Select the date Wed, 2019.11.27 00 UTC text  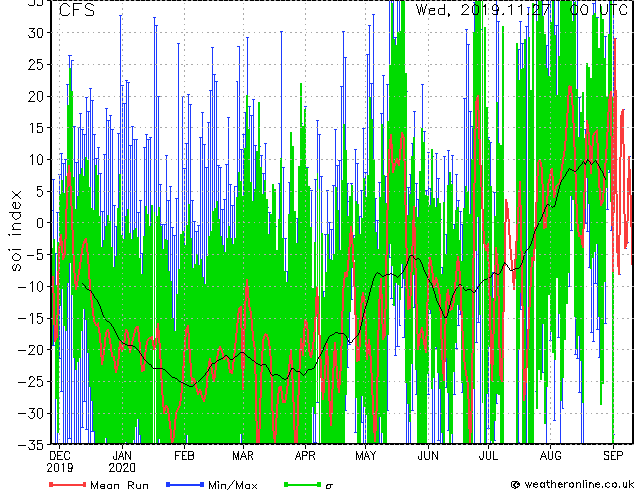tap(522, 10)
